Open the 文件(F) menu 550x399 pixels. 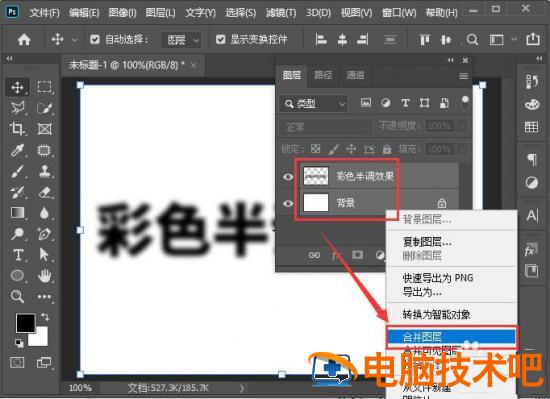(44, 13)
